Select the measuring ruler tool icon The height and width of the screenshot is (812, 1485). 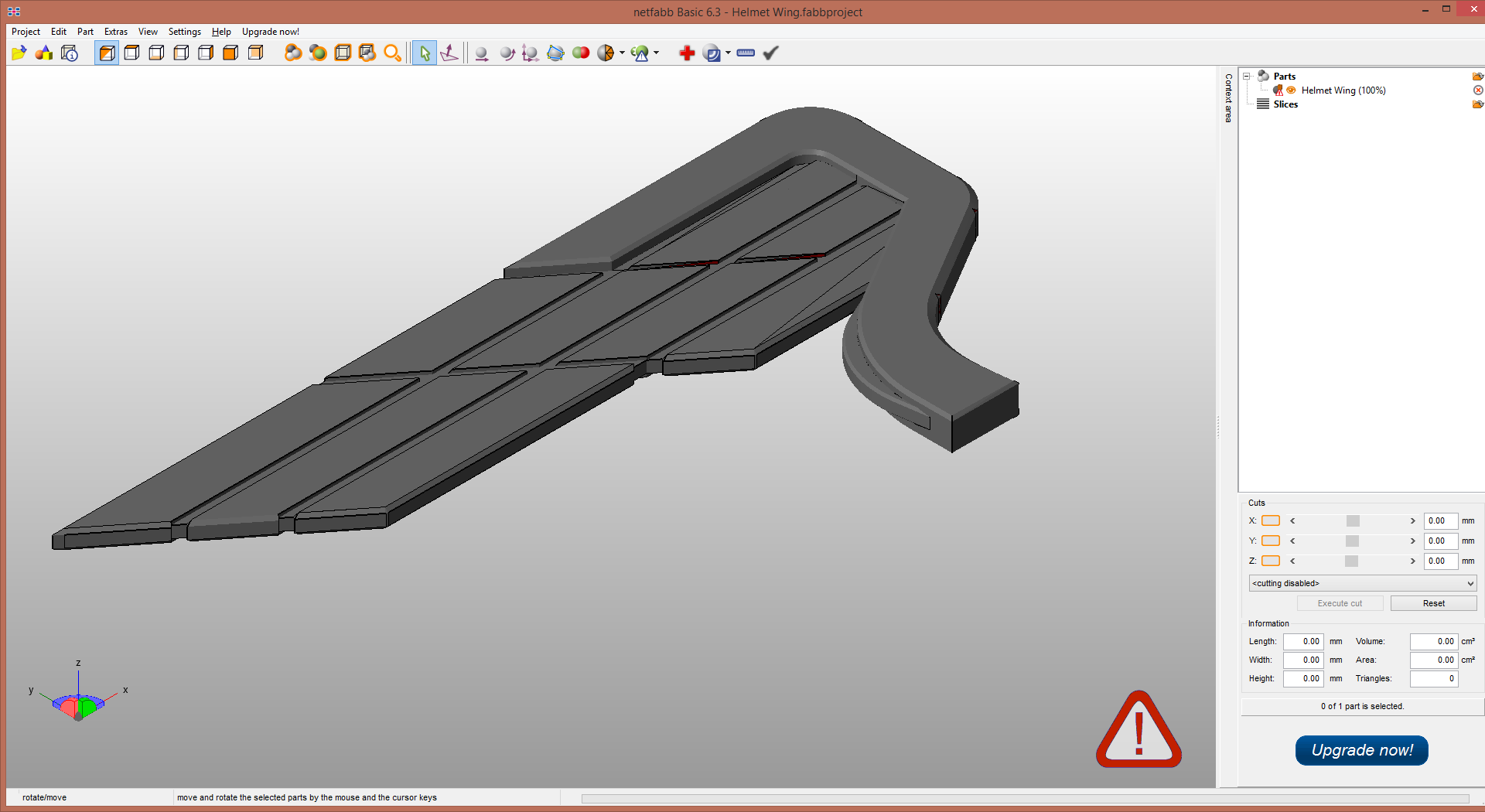(x=746, y=53)
